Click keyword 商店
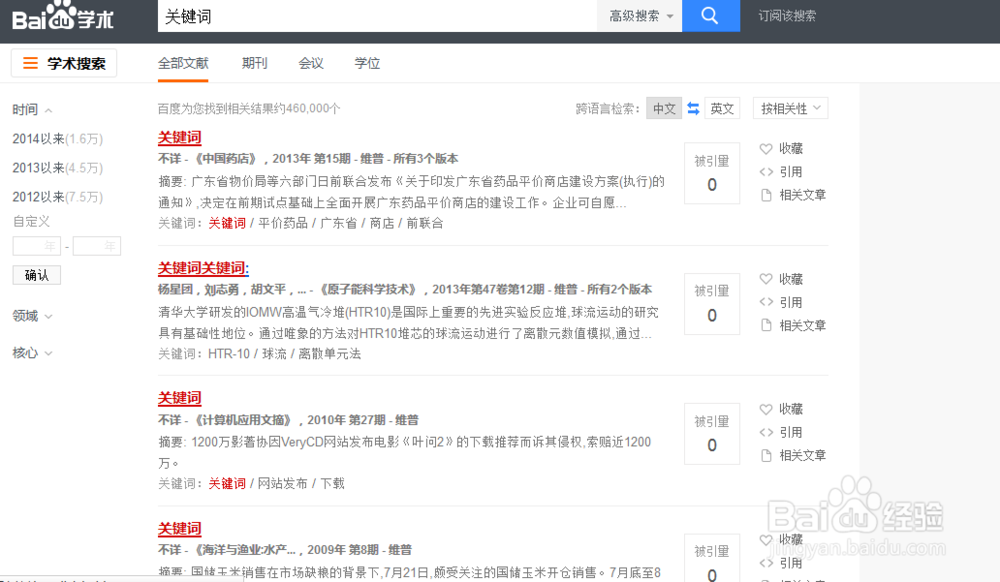 381,223
